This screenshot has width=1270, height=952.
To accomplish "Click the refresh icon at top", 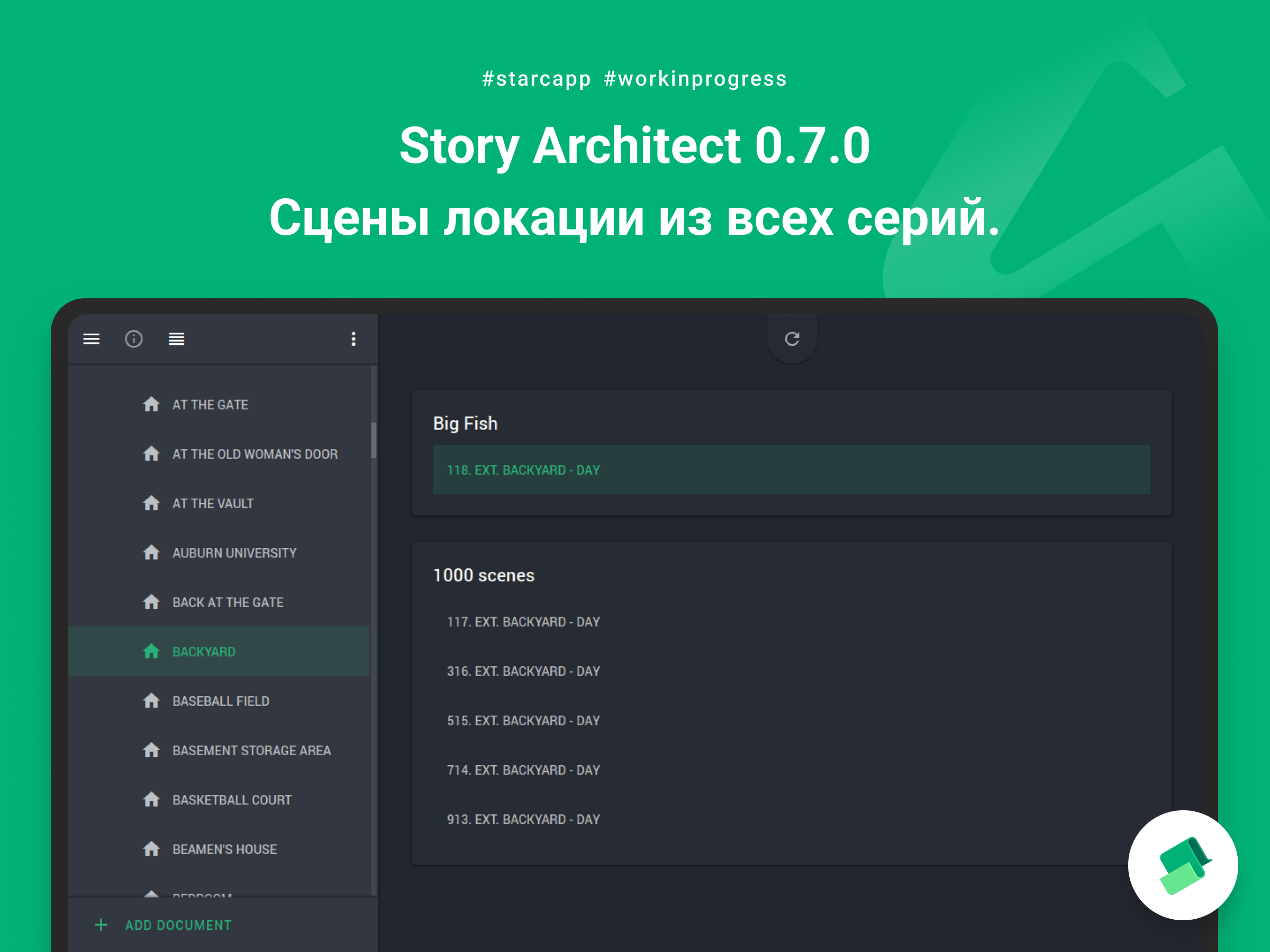I will pos(792,339).
